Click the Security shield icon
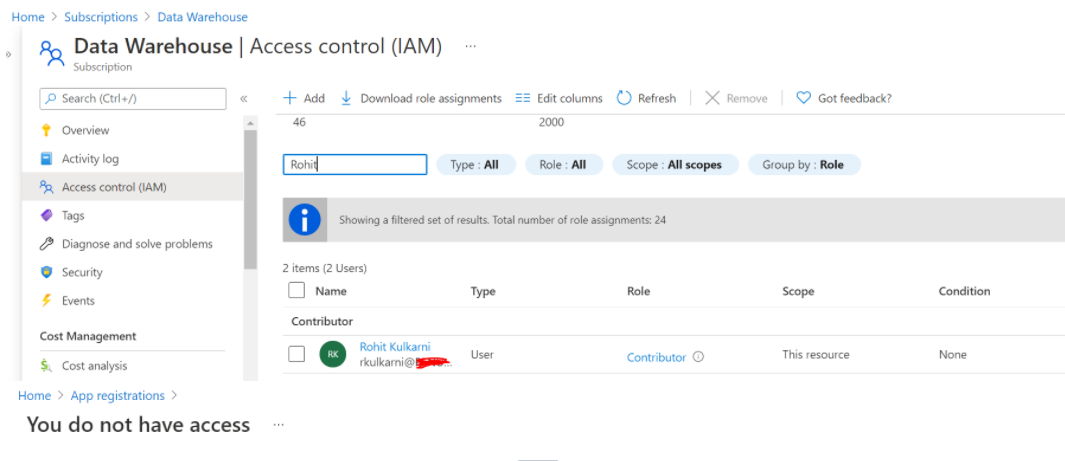The image size is (1065, 461). [x=46, y=272]
